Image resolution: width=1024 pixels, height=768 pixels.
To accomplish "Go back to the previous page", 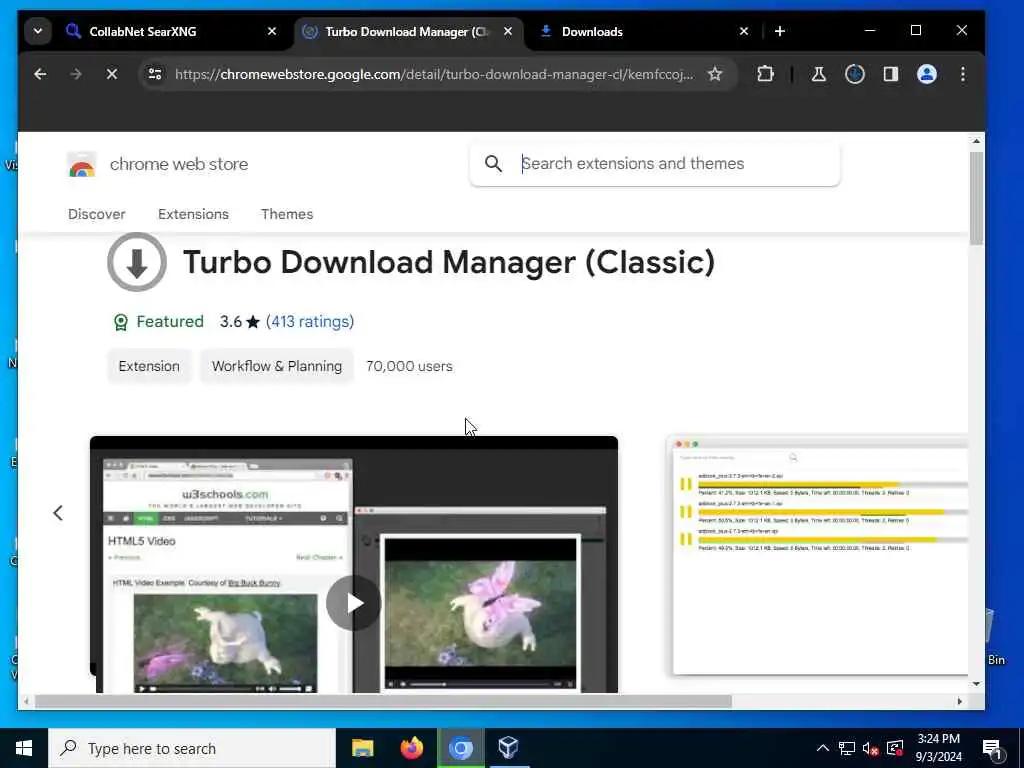I will coord(40,74).
